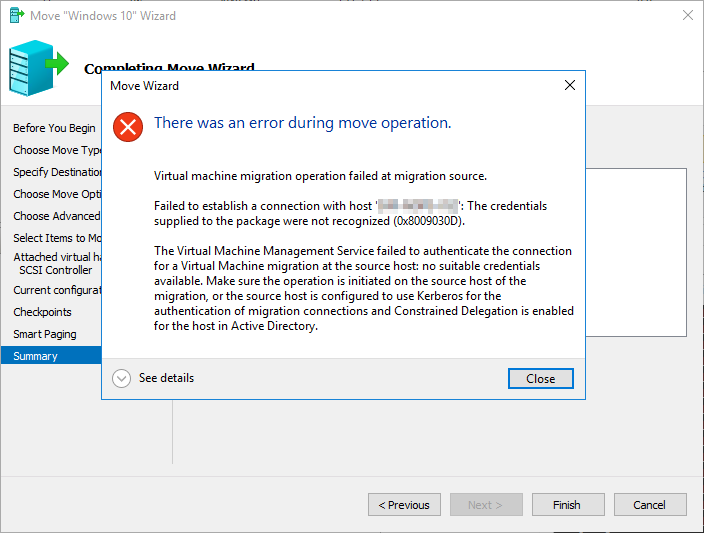Open the Smart Paging step
The width and height of the screenshot is (704, 533).
click(45, 334)
